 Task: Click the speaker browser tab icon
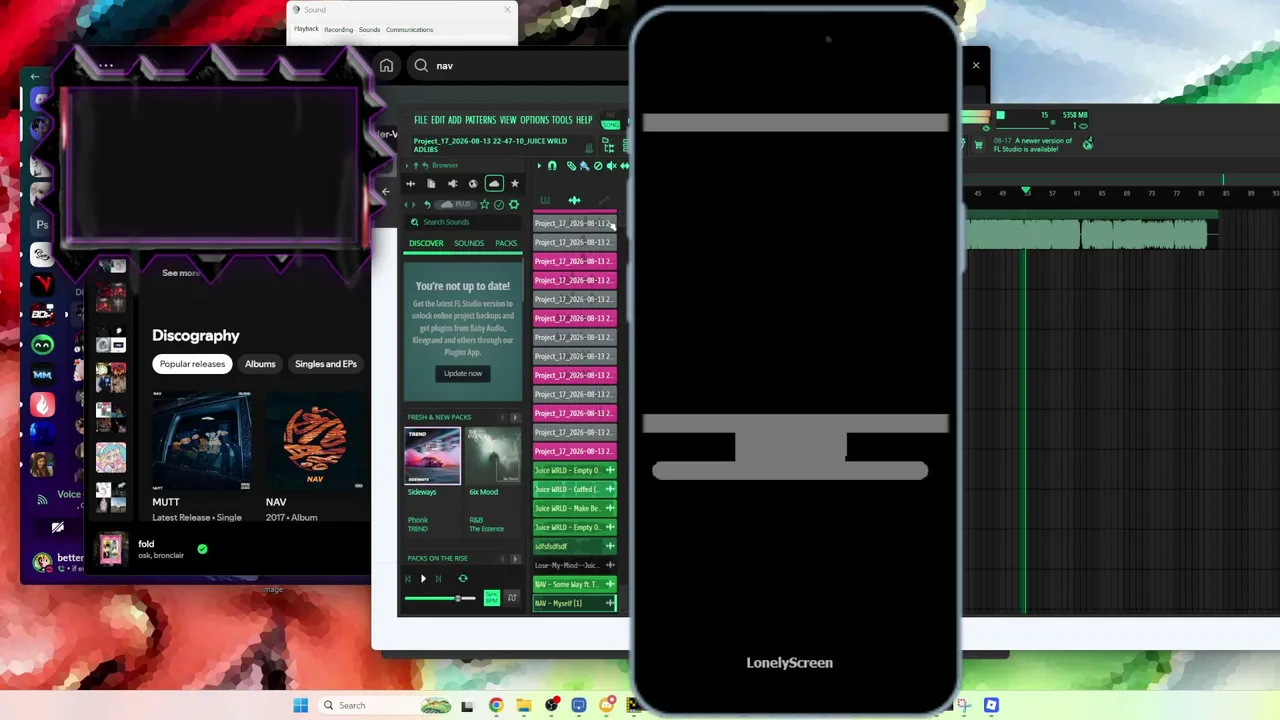[x=452, y=184]
